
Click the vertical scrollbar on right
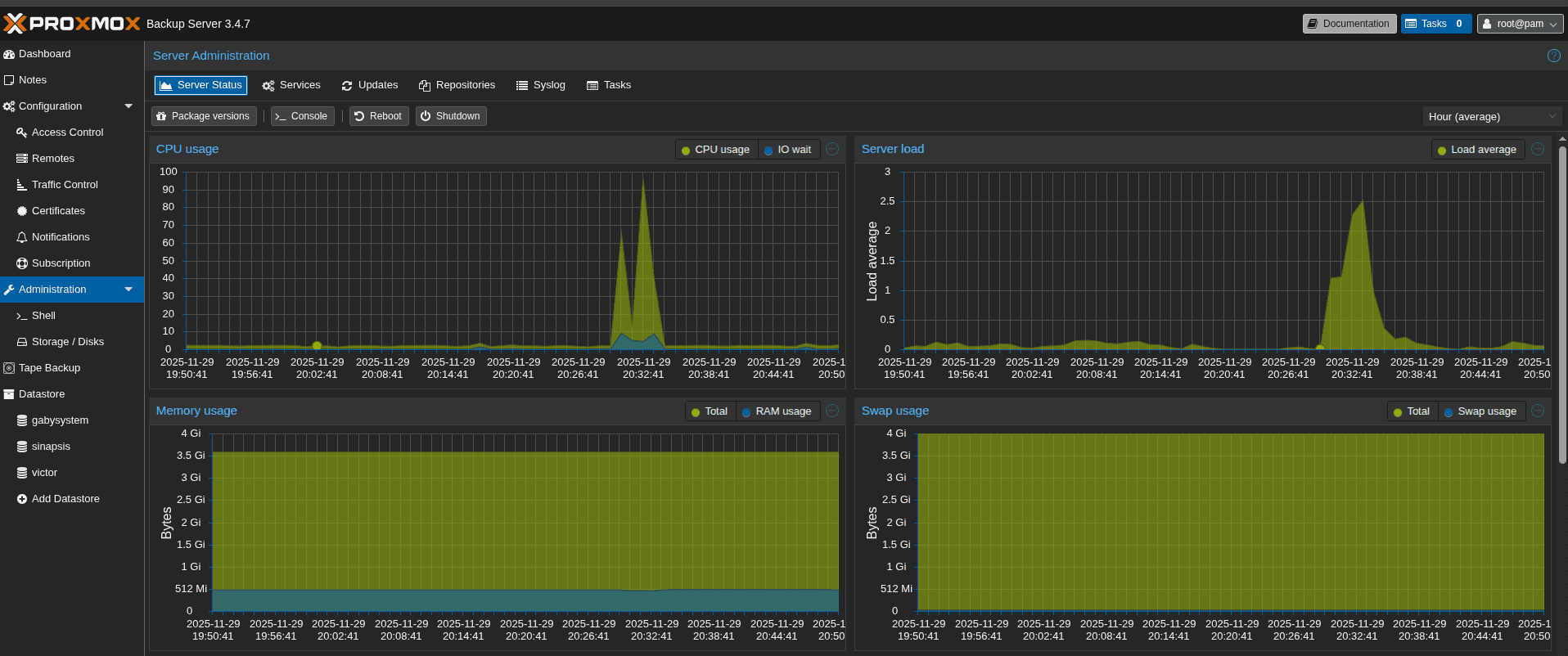point(1562,305)
